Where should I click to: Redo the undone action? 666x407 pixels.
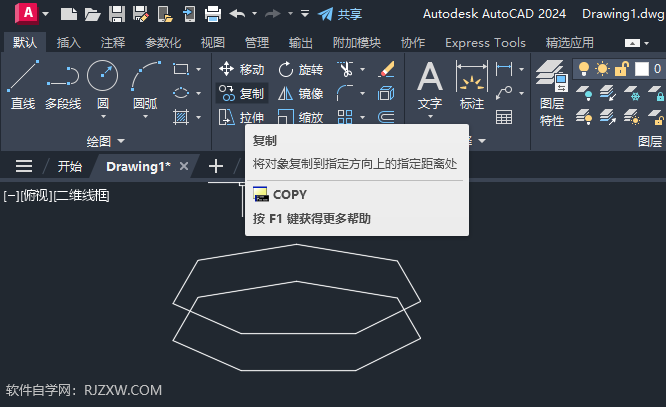[x=273, y=14]
